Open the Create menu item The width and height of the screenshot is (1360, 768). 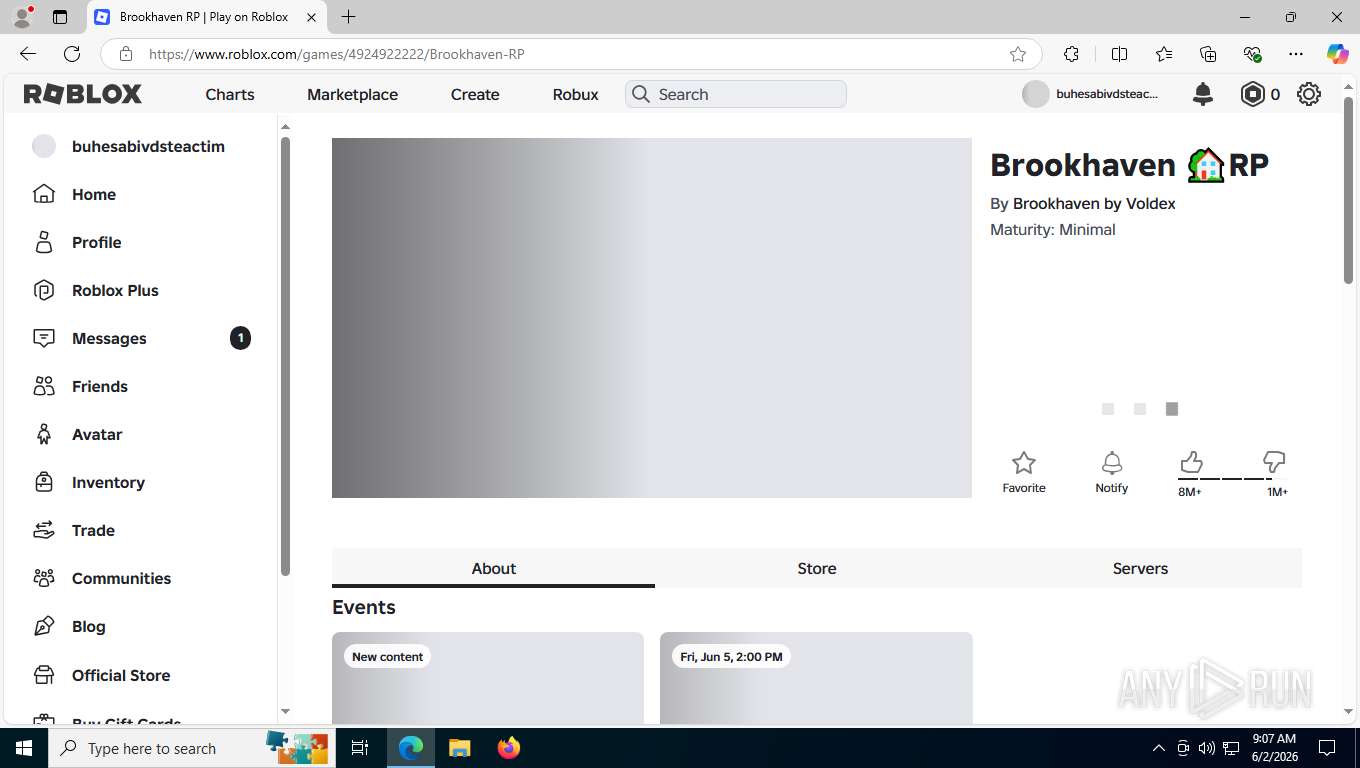[475, 94]
